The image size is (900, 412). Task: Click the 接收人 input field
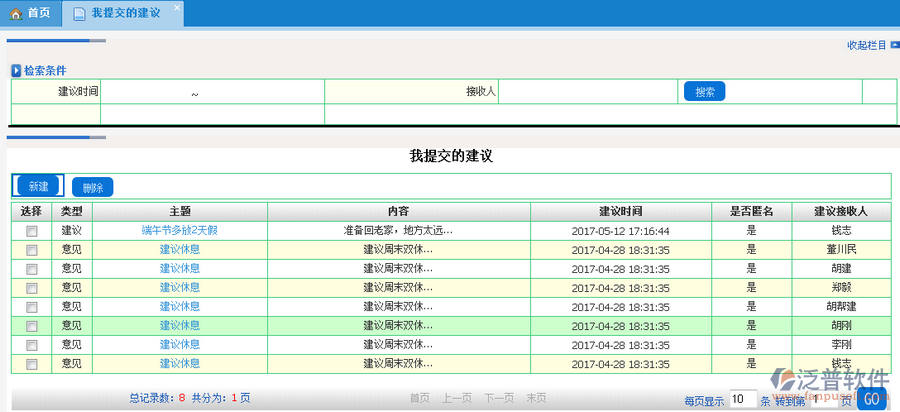pos(588,92)
